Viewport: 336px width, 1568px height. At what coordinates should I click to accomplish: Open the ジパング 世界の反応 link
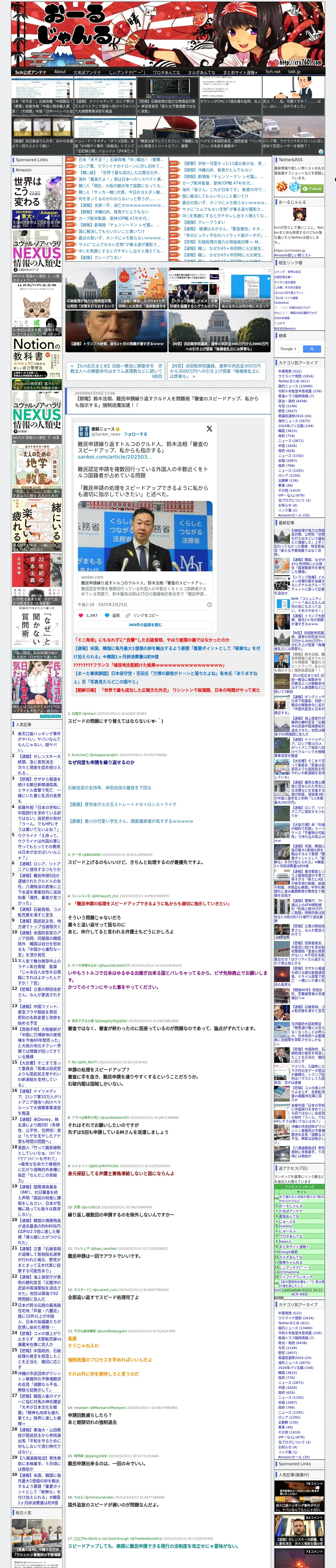(x=287, y=272)
